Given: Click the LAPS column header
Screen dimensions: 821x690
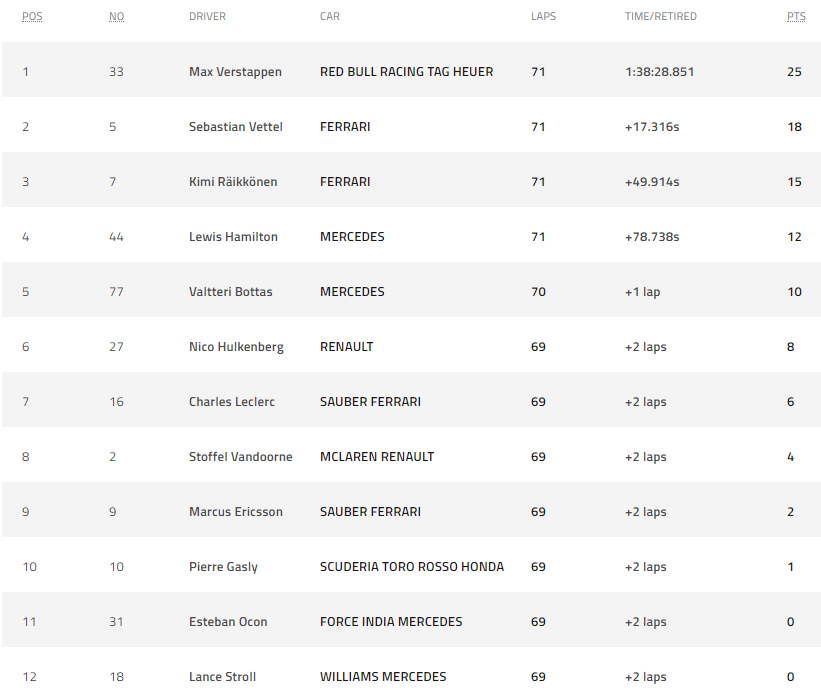Looking at the screenshot, I should 544,17.
